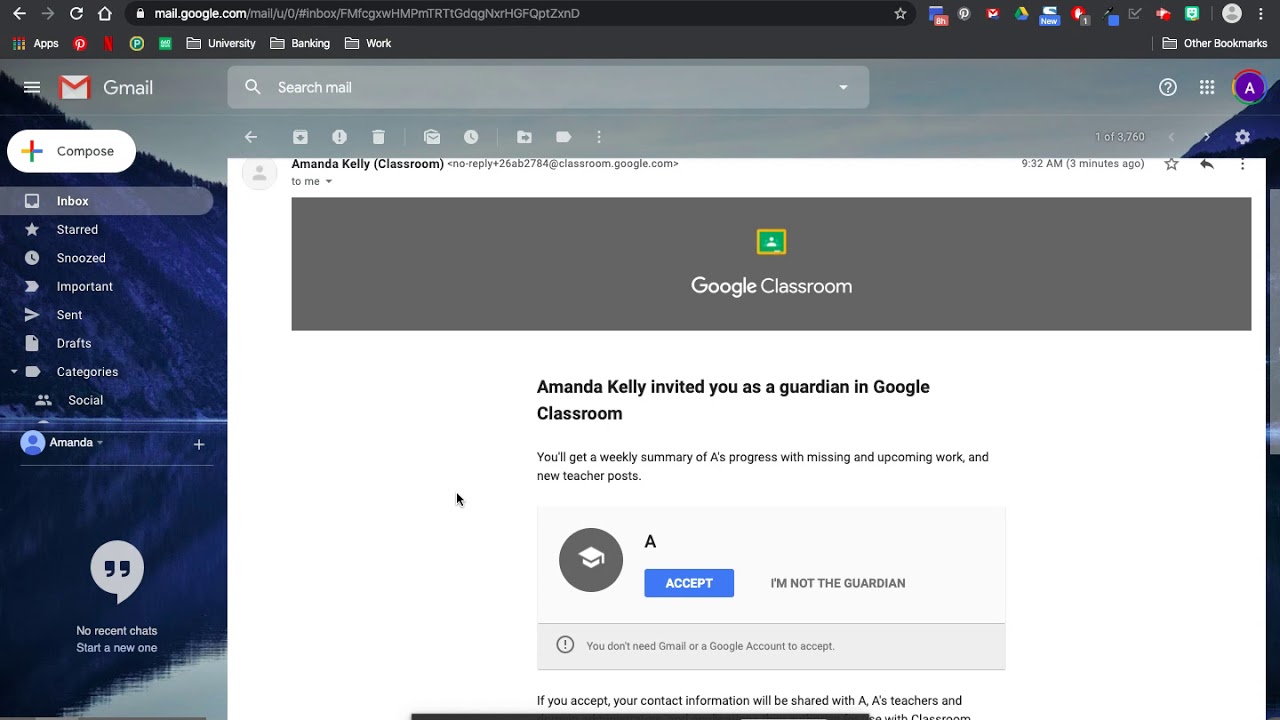Open Other Bookmarks folder
1280x720 pixels.
[x=1215, y=44]
